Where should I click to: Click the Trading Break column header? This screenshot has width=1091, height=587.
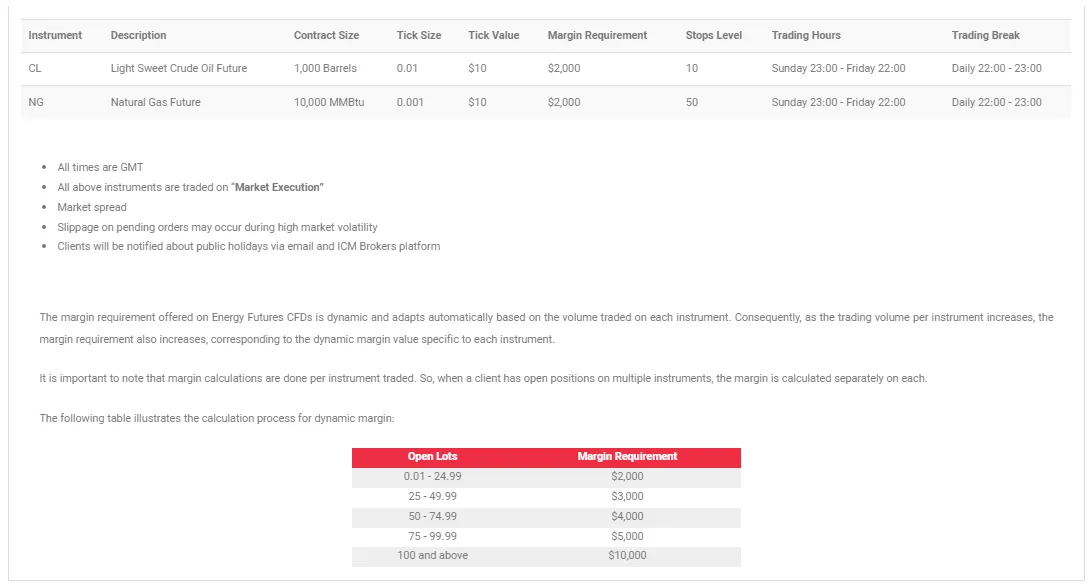click(985, 35)
